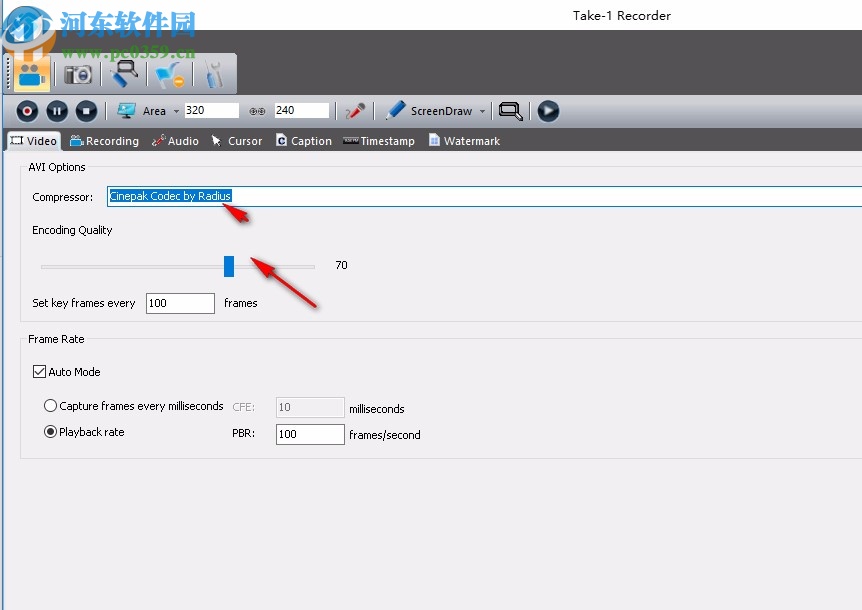Expand the ScreenDraw dropdown arrow
Image resolution: width=862 pixels, height=610 pixels.
click(x=482, y=111)
